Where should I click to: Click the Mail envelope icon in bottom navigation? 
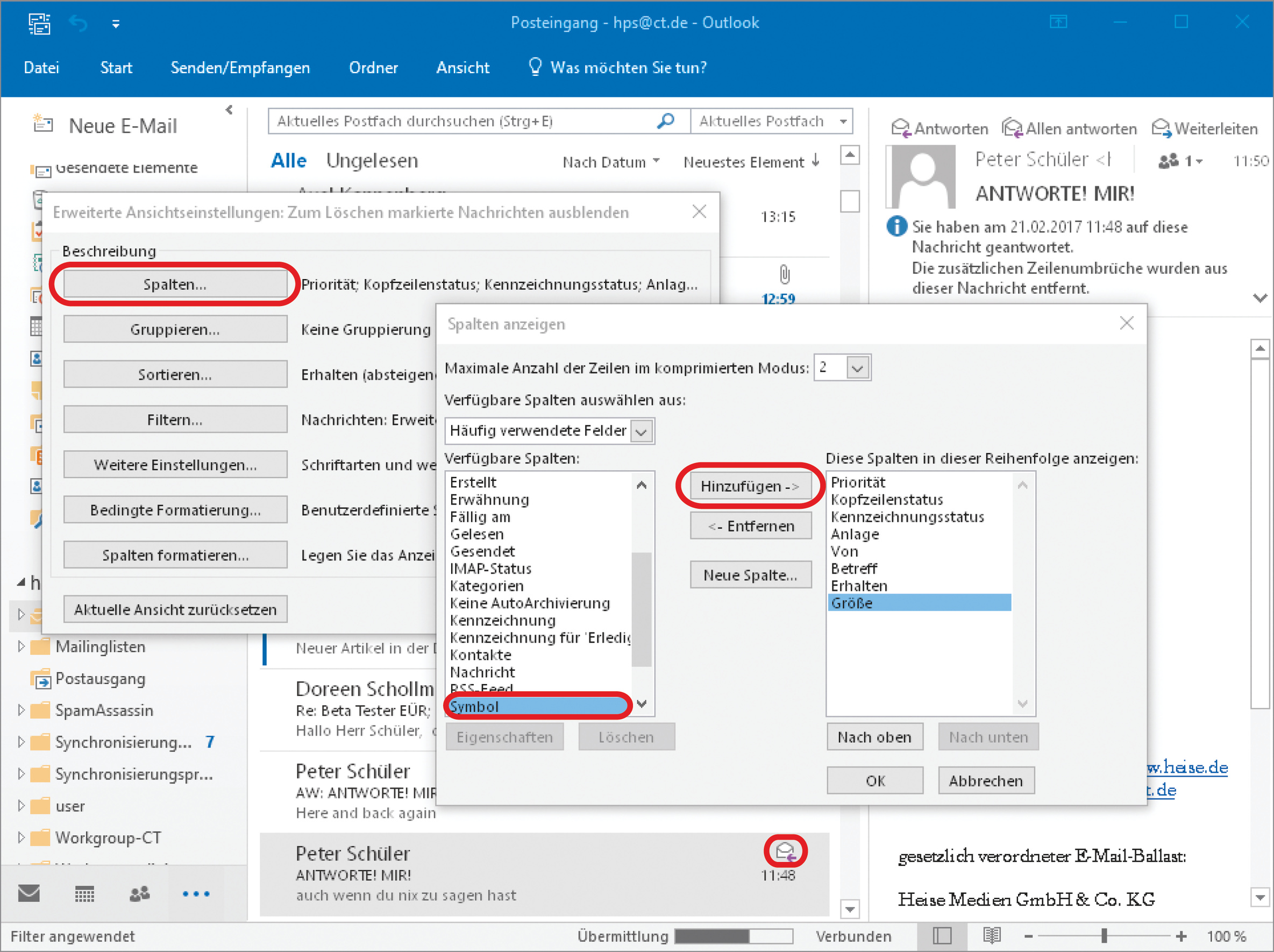pos(29,894)
